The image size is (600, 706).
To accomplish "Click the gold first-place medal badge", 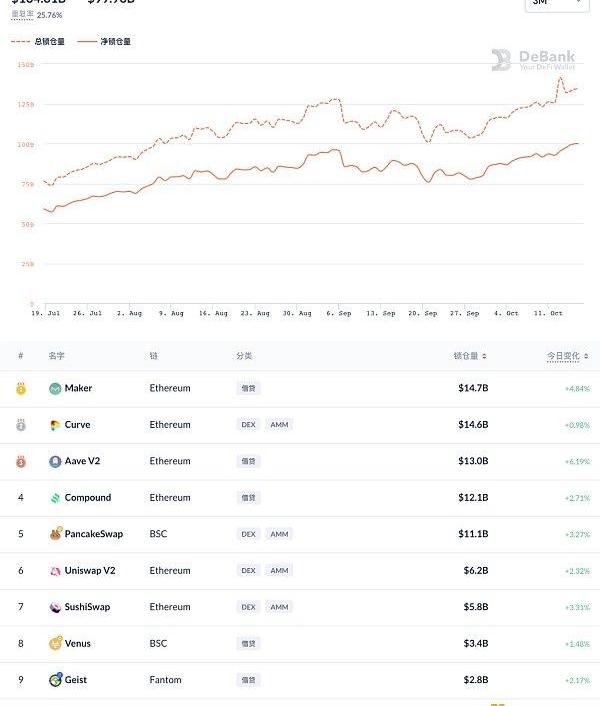I will (21, 388).
